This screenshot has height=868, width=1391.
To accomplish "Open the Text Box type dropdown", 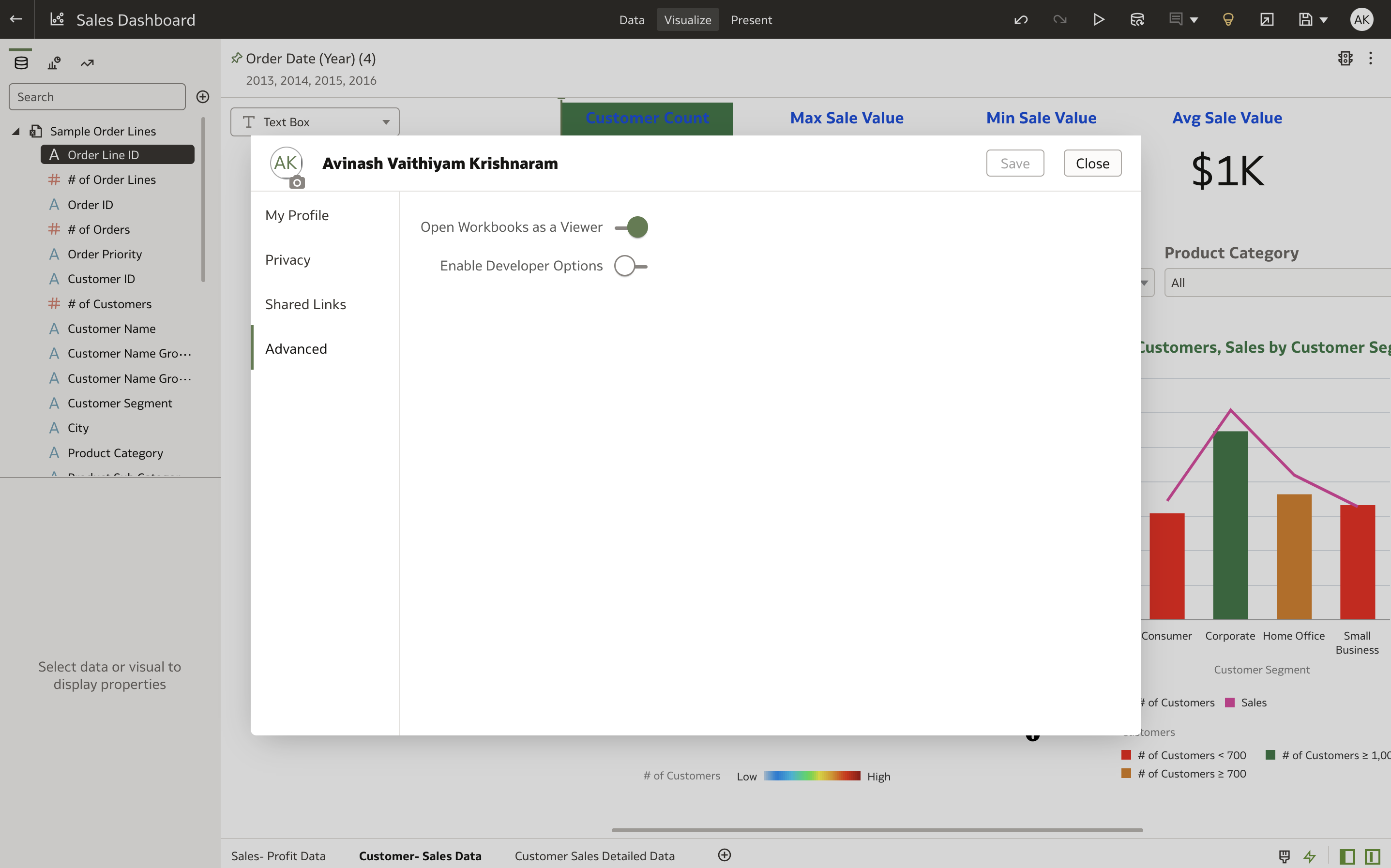I will coord(385,121).
